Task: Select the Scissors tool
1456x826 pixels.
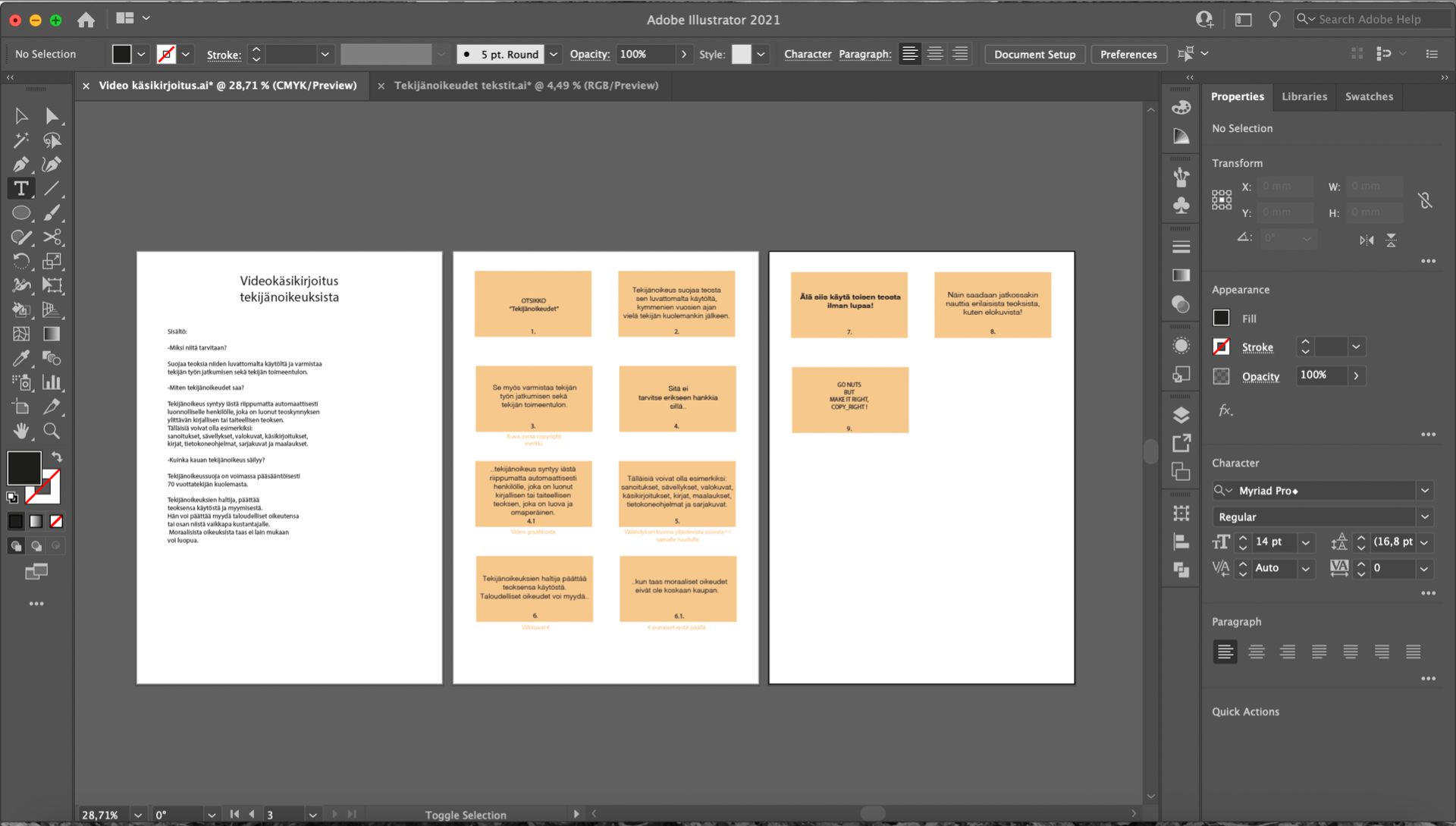Action: [x=52, y=237]
